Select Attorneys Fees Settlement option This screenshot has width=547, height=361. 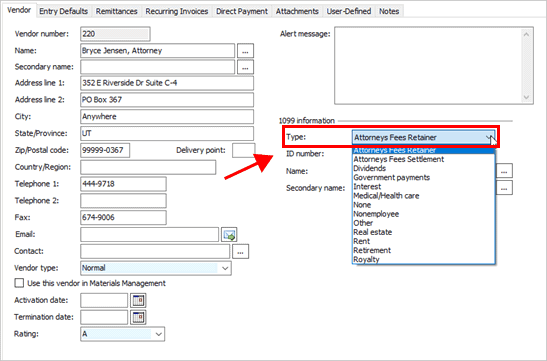(424, 159)
